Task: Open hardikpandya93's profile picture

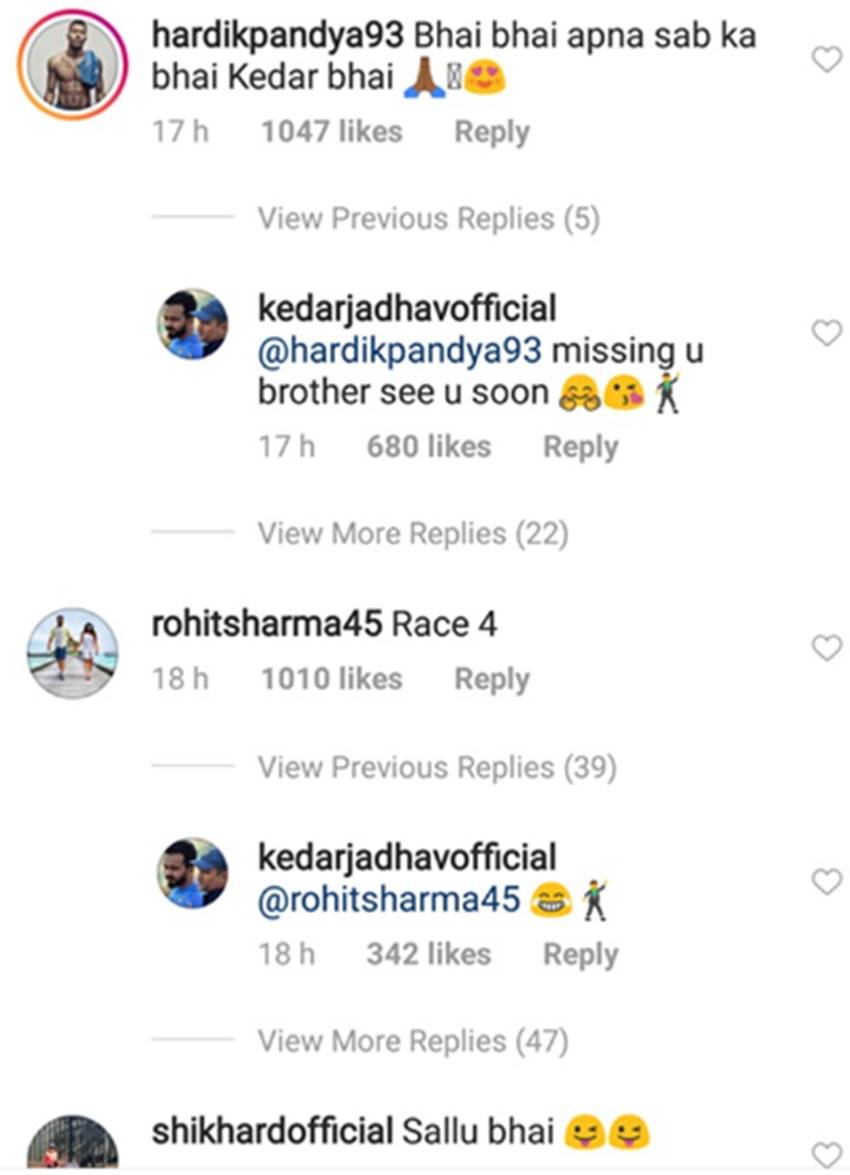Action: (72, 68)
